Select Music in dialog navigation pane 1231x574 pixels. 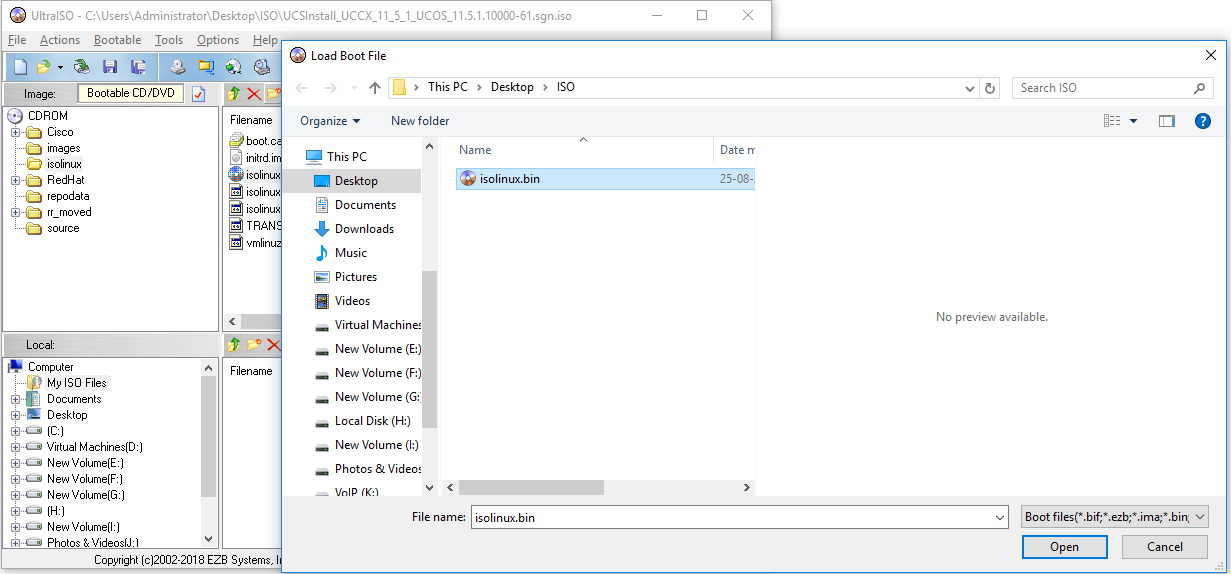pyautogui.click(x=351, y=253)
